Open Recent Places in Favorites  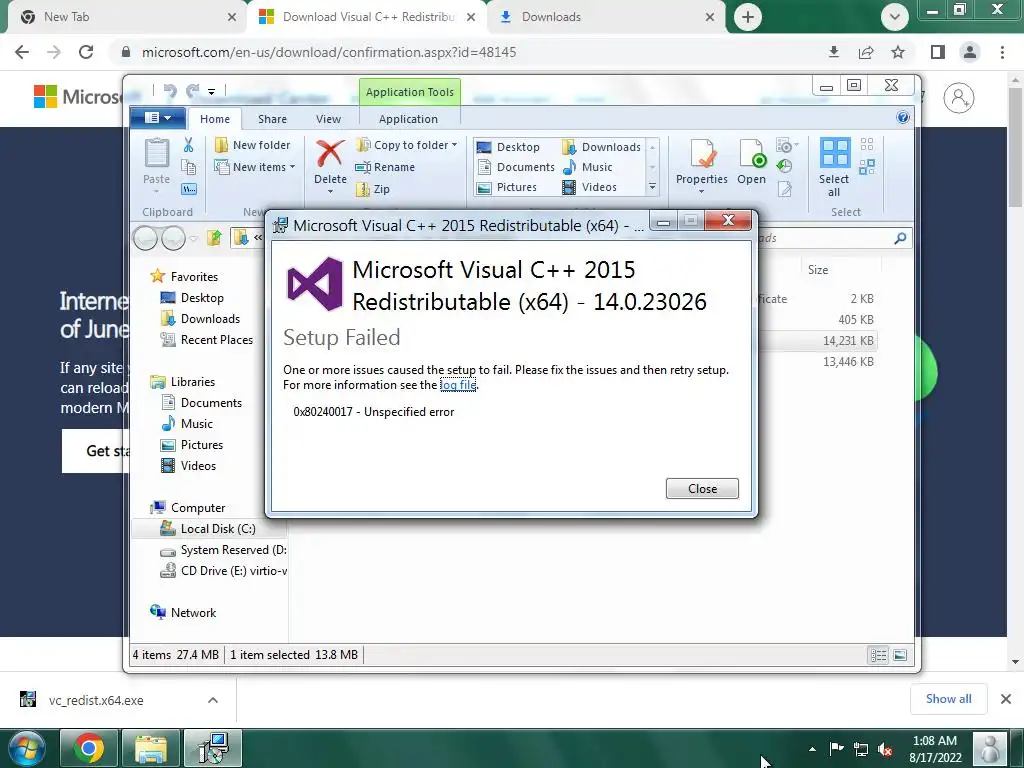pos(206,340)
